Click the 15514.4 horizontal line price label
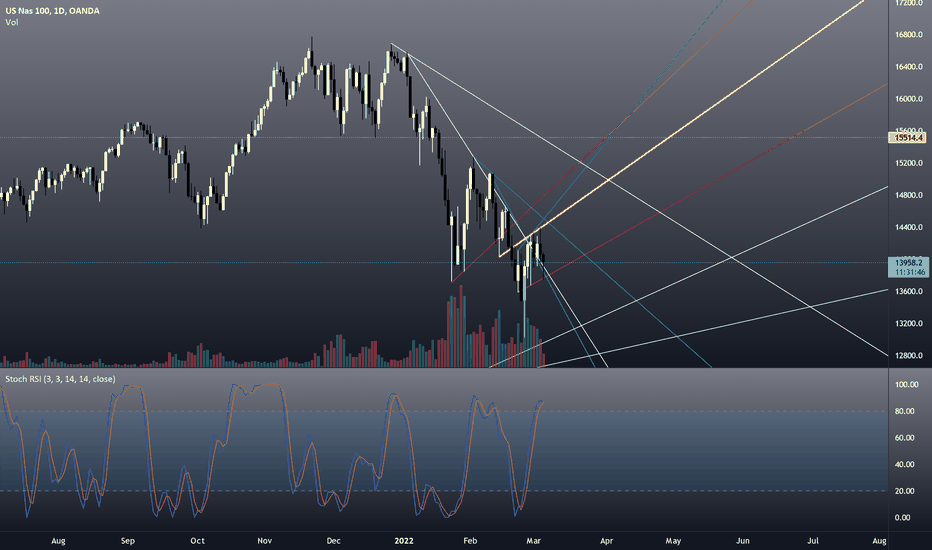The image size is (932, 550). [x=908, y=138]
